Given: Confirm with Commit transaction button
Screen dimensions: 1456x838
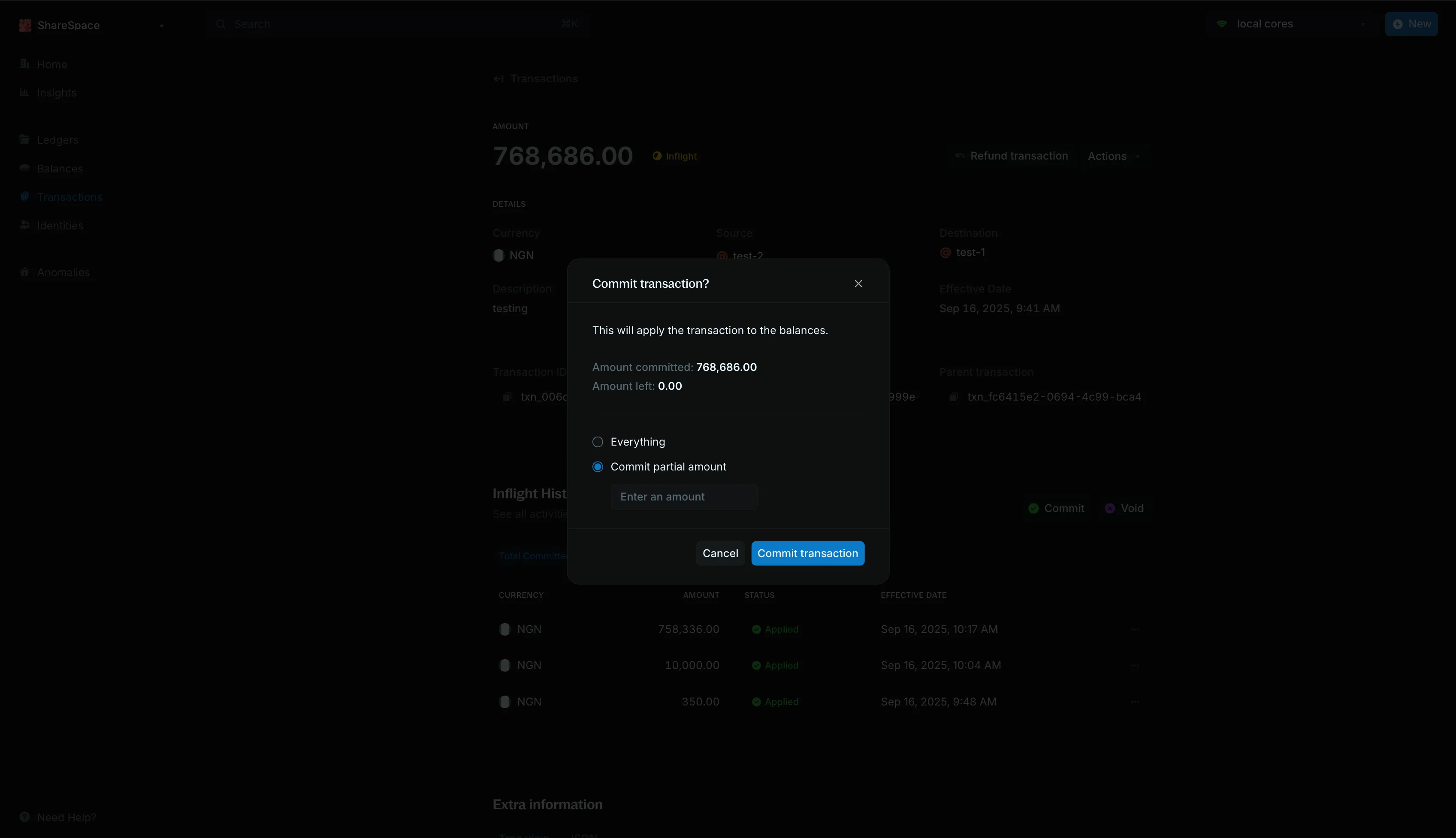Looking at the screenshot, I should click(807, 553).
